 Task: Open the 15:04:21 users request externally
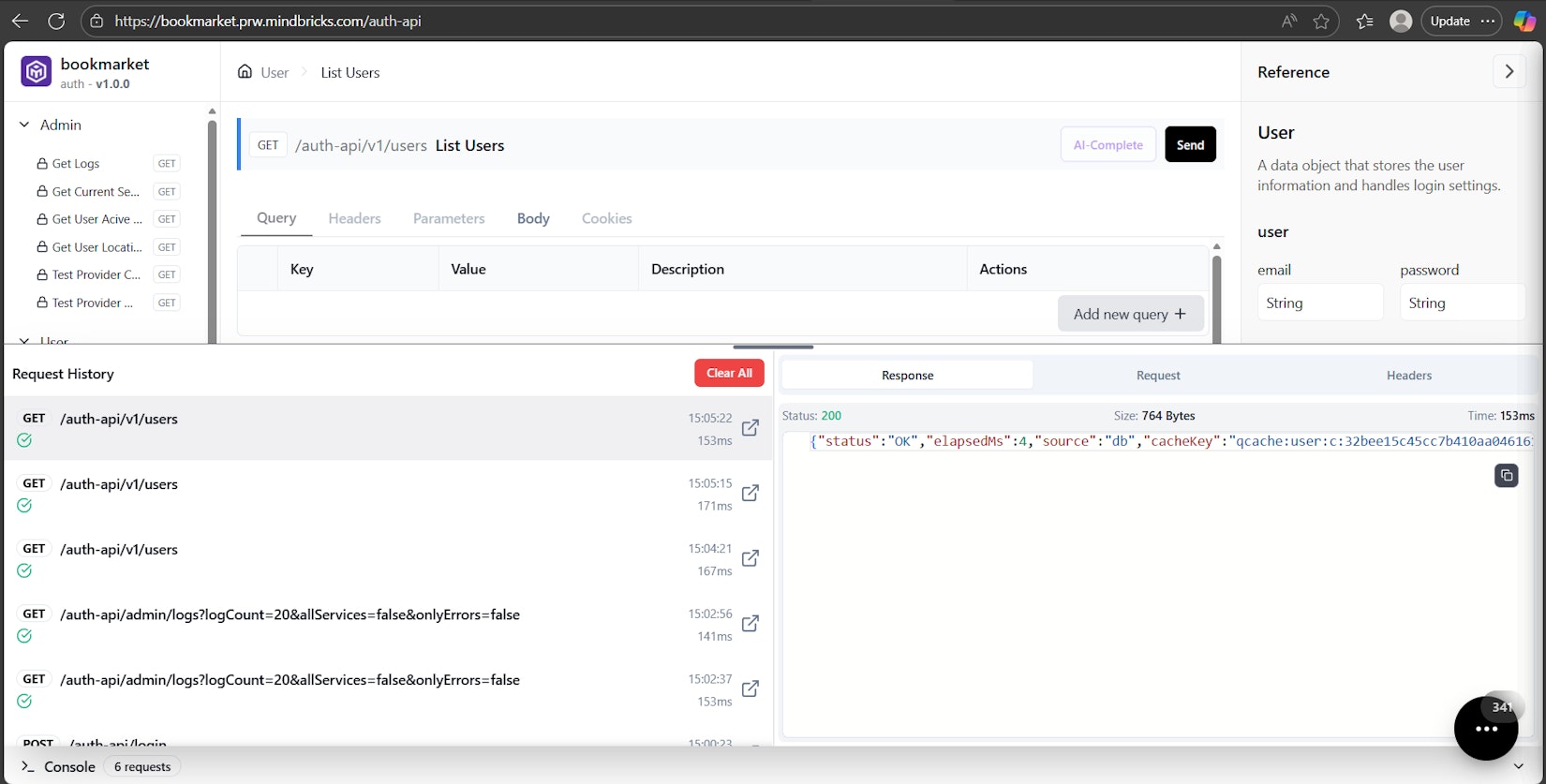(x=751, y=558)
